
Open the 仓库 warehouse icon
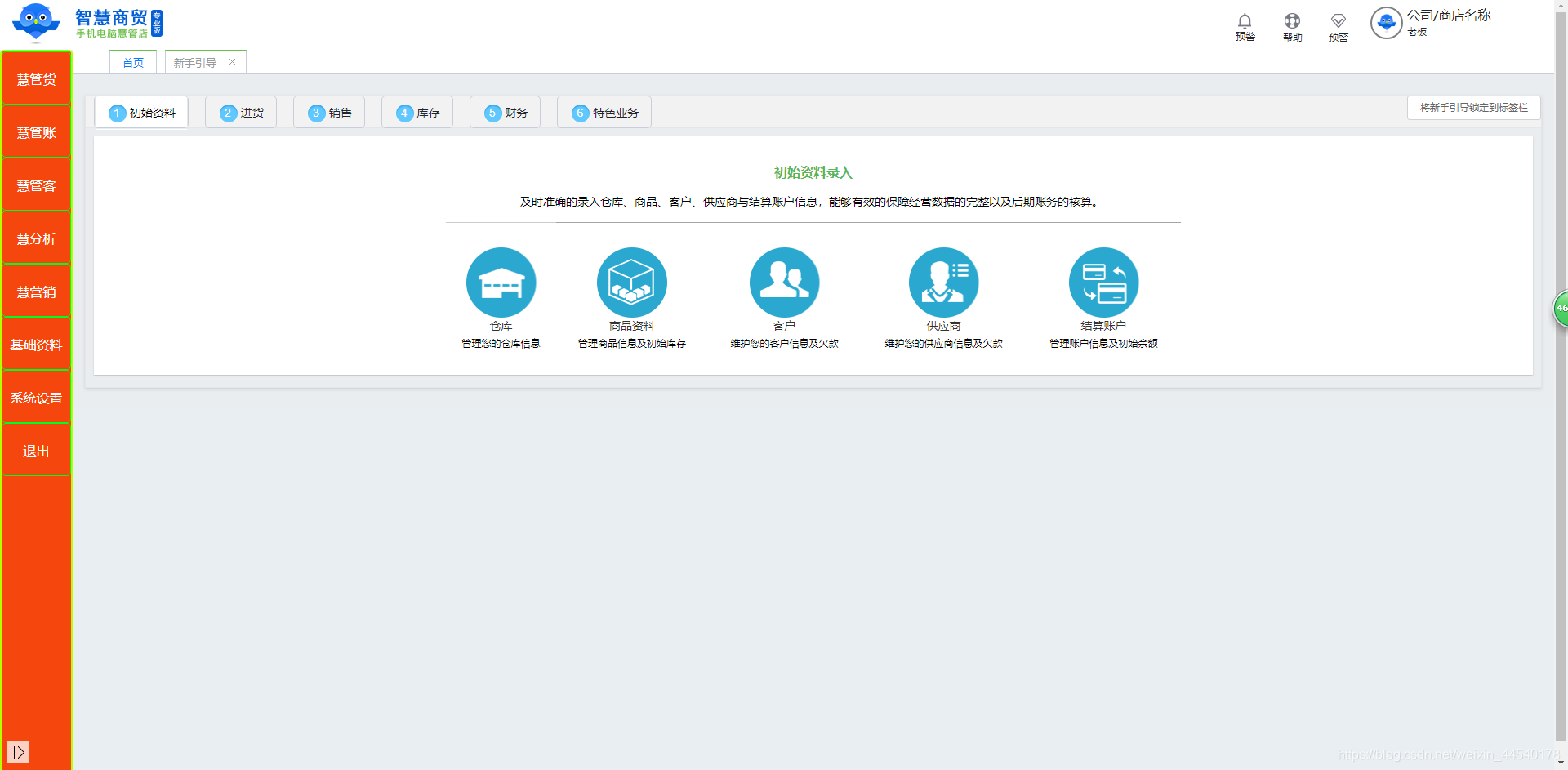(501, 283)
